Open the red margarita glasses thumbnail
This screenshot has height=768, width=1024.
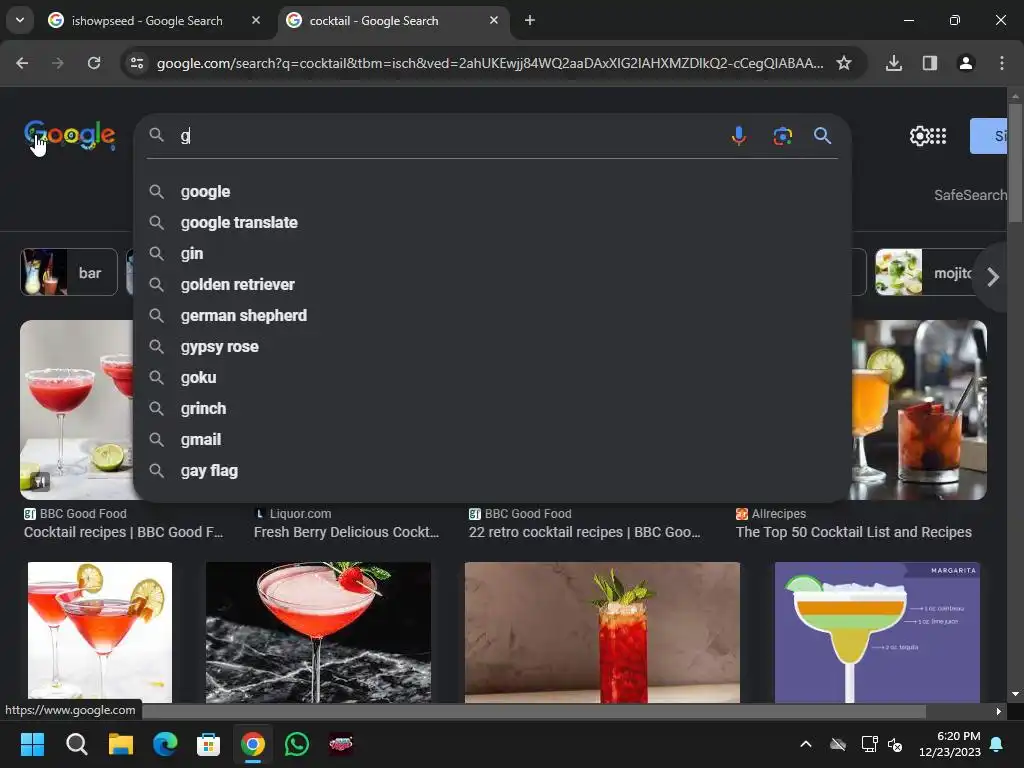click(76, 409)
